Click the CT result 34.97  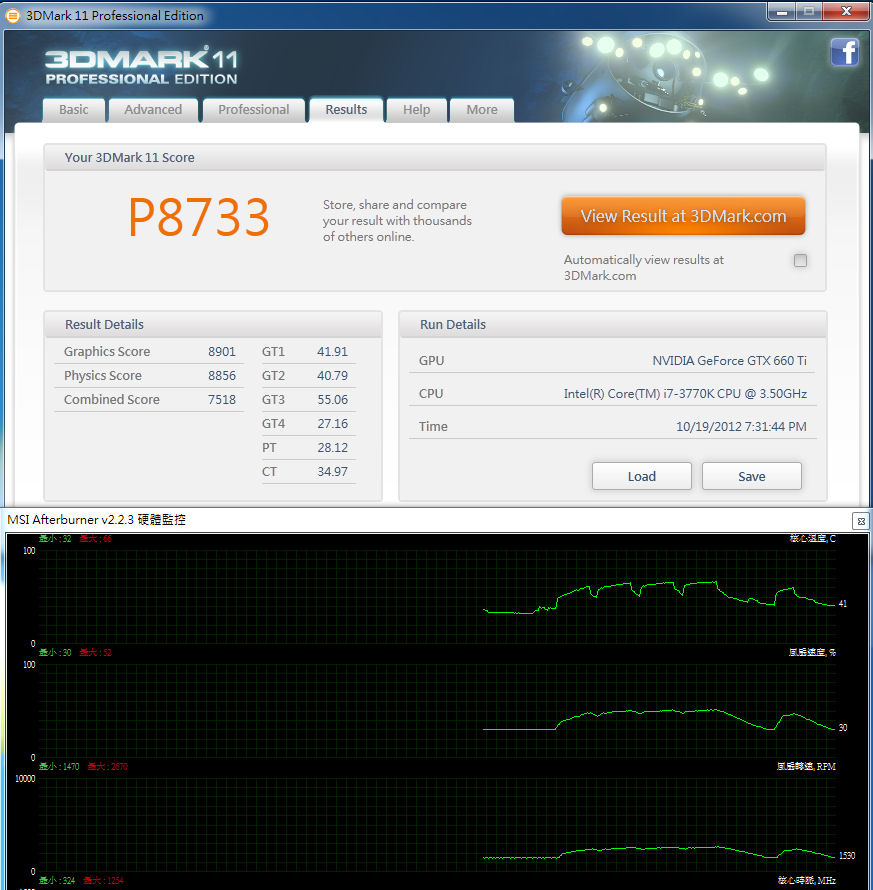click(x=332, y=472)
